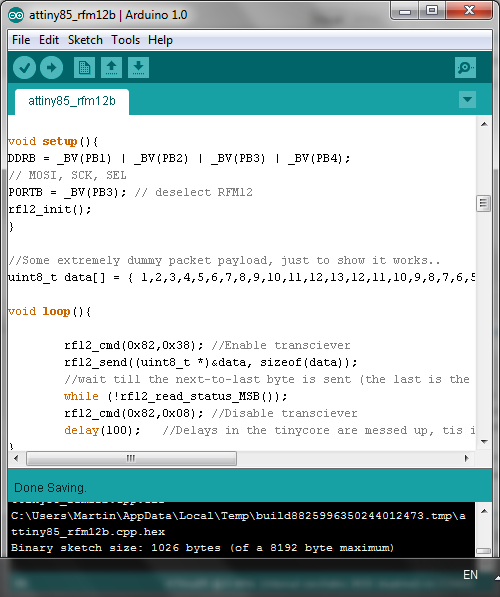Open the Edit menu
Viewport: 500px width, 597px height.
49,40
